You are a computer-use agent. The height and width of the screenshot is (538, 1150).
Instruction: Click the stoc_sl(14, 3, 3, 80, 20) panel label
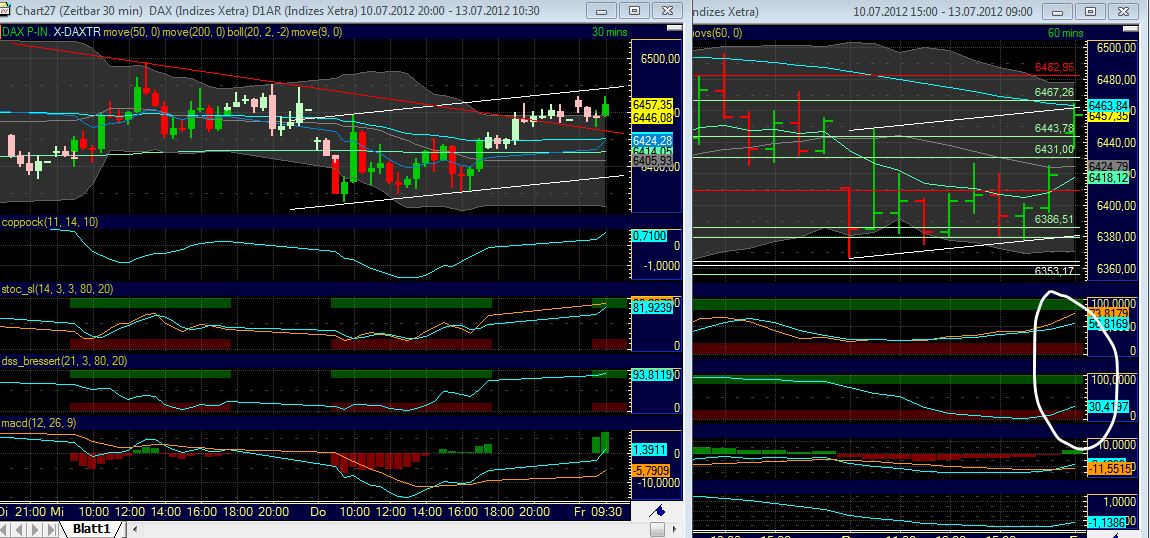click(x=58, y=290)
